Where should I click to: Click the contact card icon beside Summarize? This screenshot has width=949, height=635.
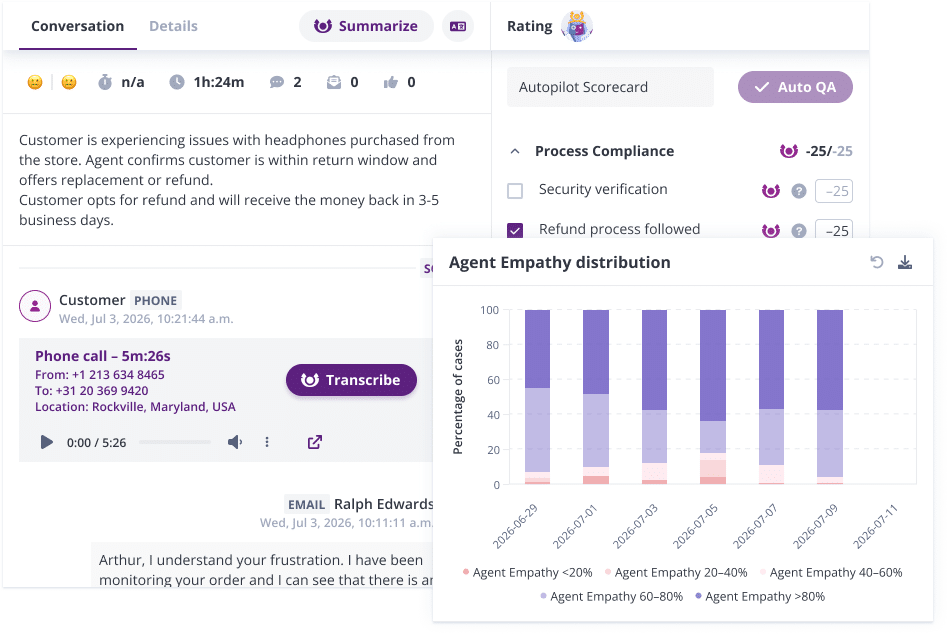tap(457, 26)
